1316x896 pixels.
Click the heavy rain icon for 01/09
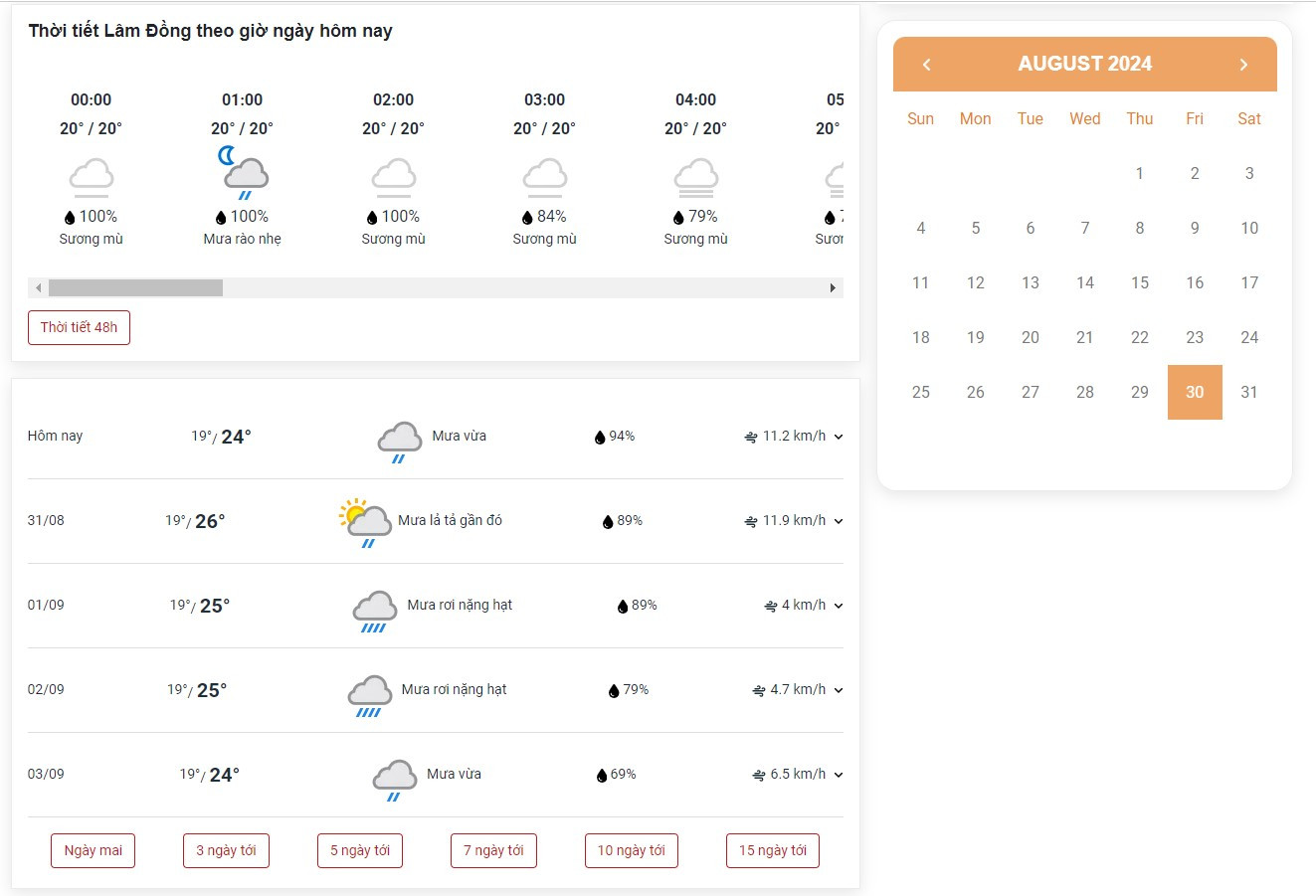375,611
